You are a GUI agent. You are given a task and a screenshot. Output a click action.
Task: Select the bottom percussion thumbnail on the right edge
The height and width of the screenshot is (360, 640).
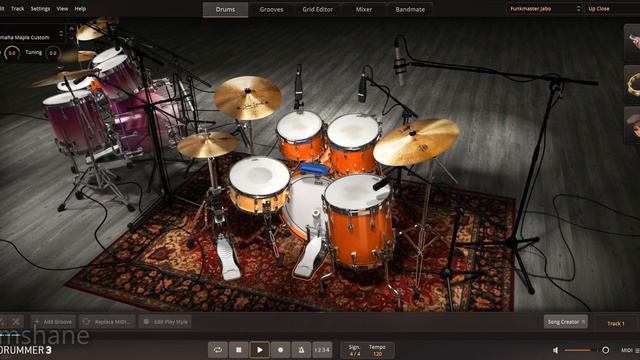point(633,126)
